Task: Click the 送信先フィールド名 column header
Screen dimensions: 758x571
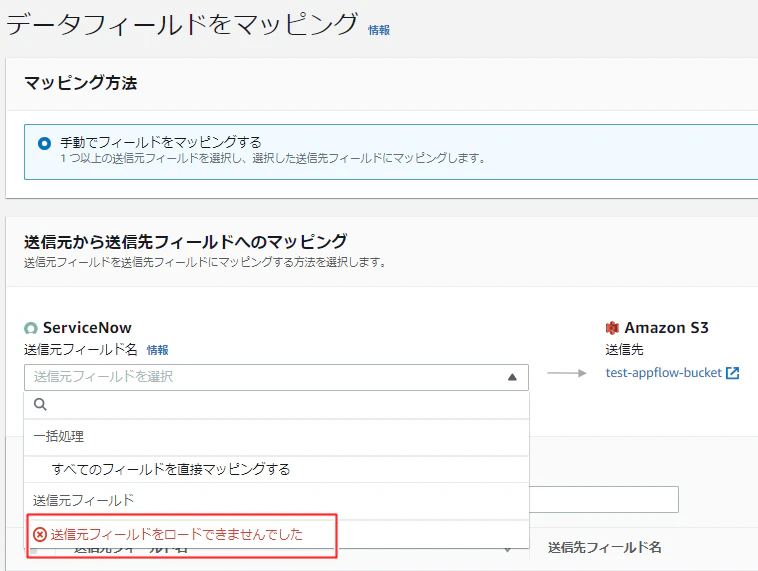Action: (x=604, y=547)
